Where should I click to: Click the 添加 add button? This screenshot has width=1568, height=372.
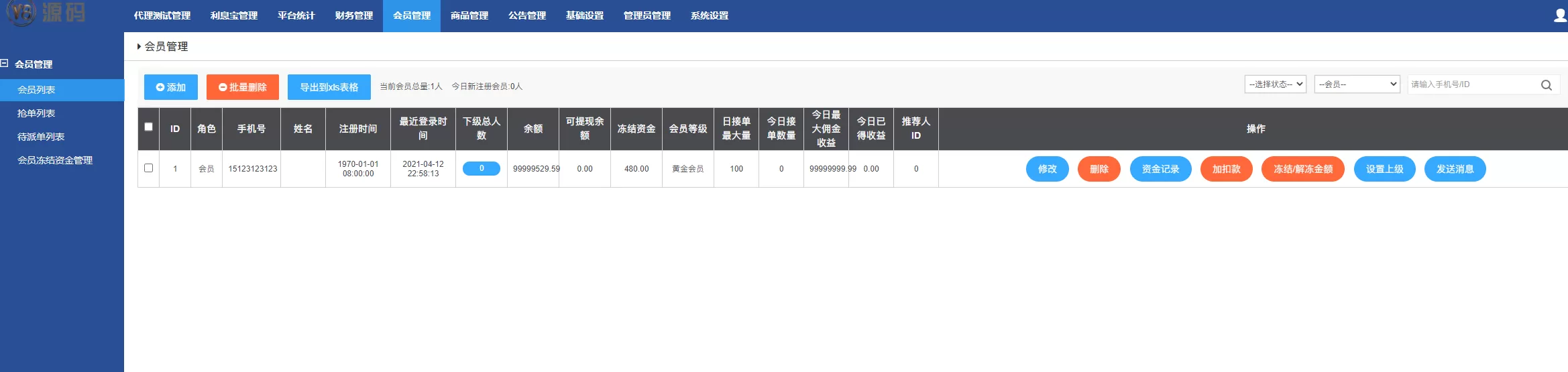coord(170,87)
